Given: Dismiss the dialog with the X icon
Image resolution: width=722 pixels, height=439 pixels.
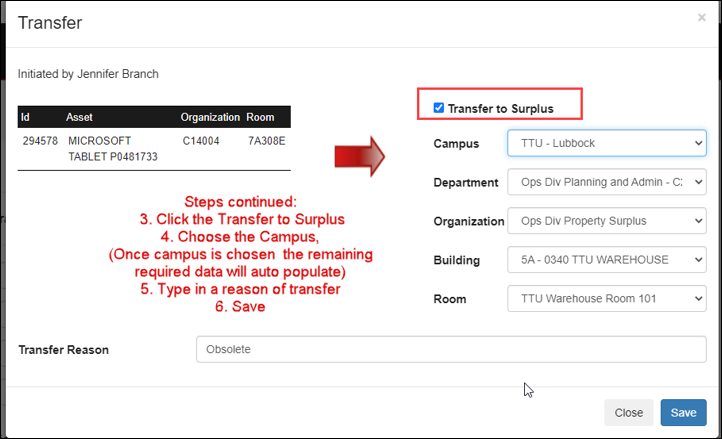Looking at the screenshot, I should point(701,18).
